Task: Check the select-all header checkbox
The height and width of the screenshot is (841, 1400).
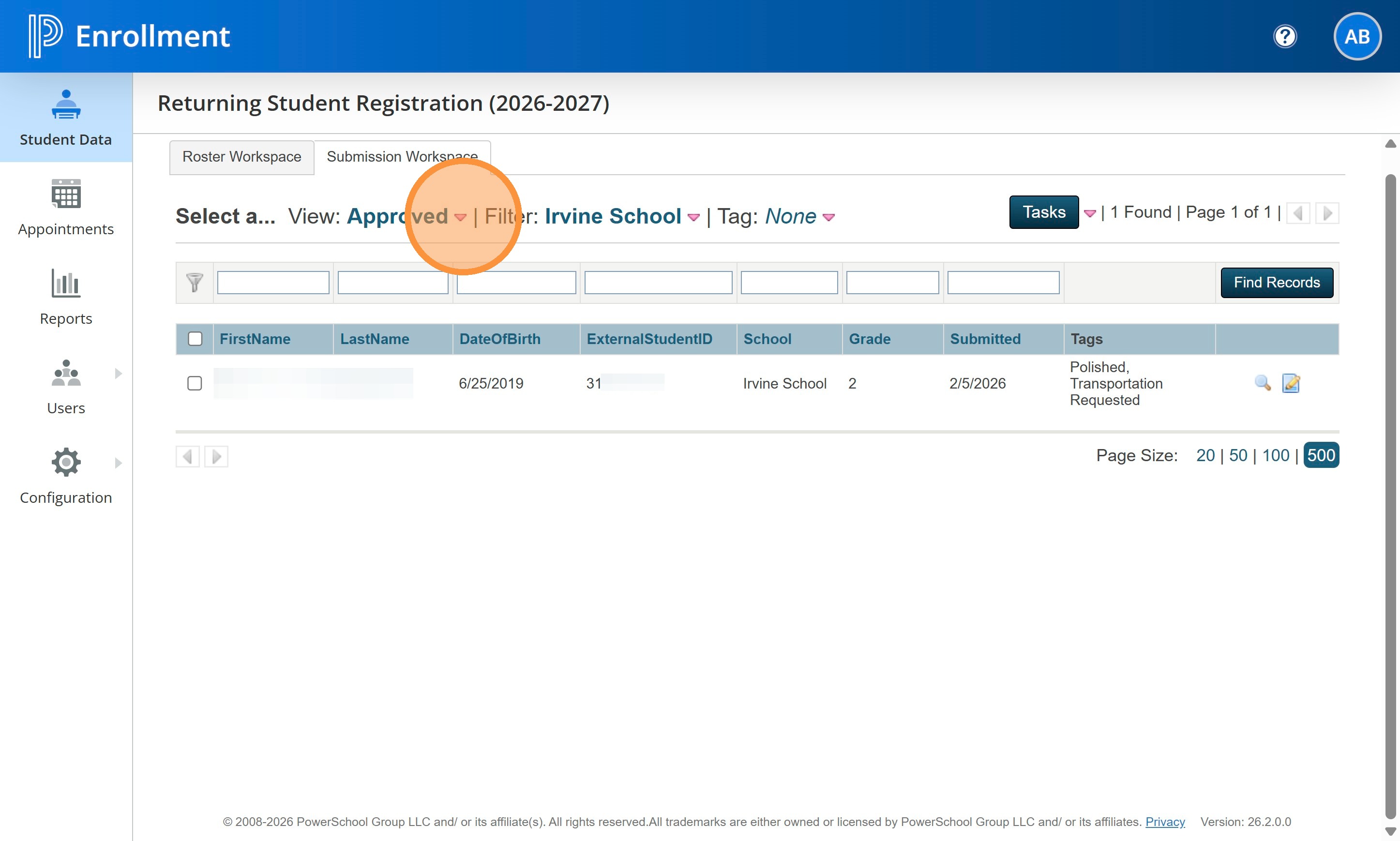Action: coord(195,339)
